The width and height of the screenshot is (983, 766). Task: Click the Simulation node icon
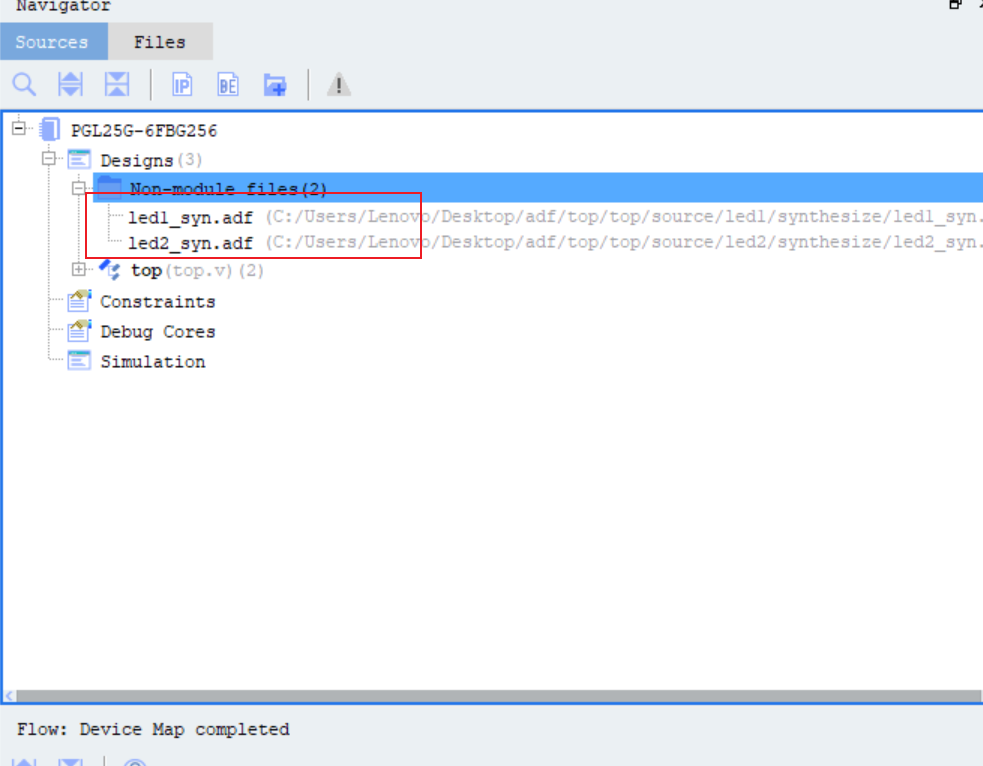80,361
